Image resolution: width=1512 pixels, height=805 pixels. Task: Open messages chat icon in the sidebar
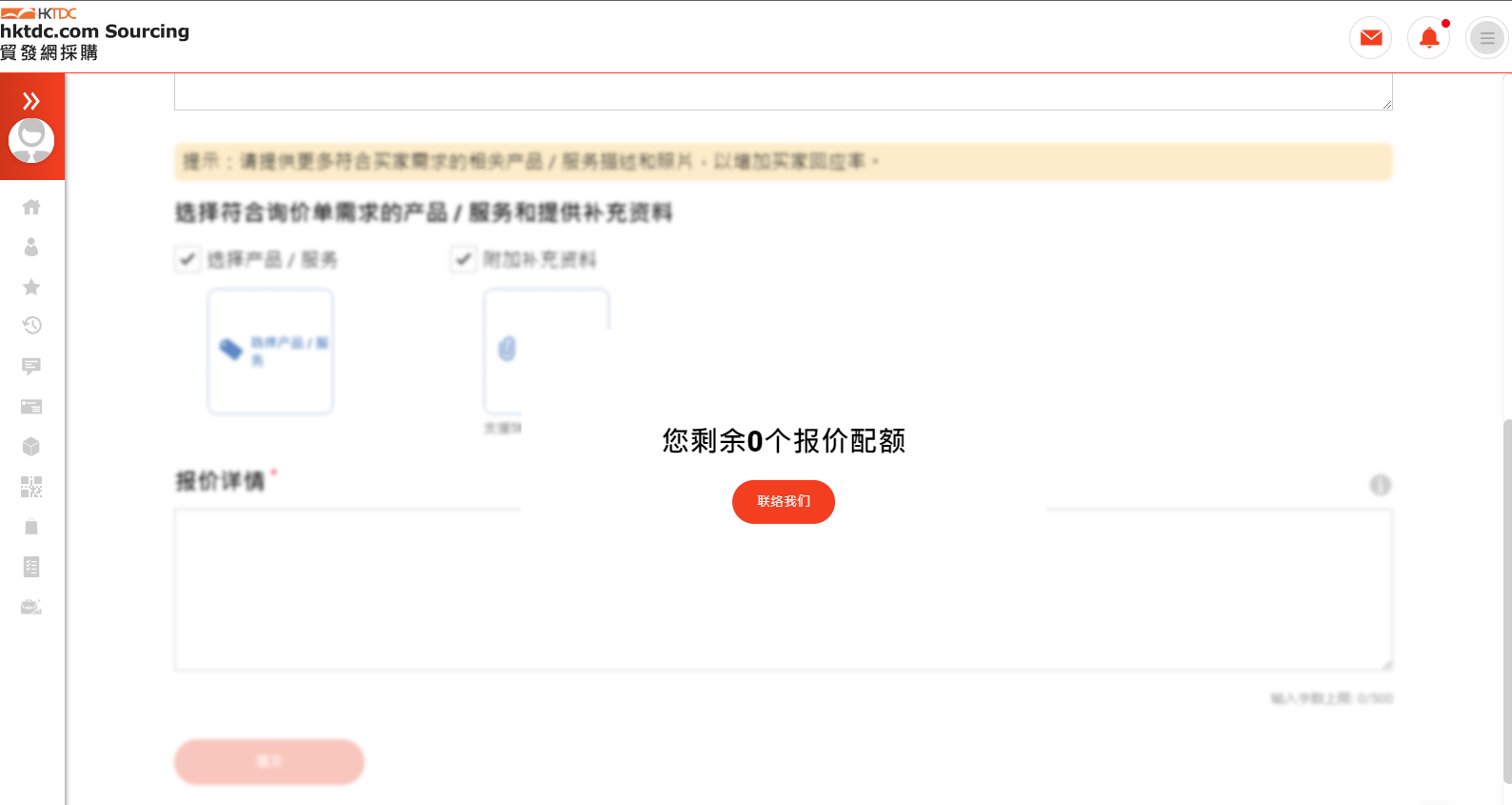[31, 367]
